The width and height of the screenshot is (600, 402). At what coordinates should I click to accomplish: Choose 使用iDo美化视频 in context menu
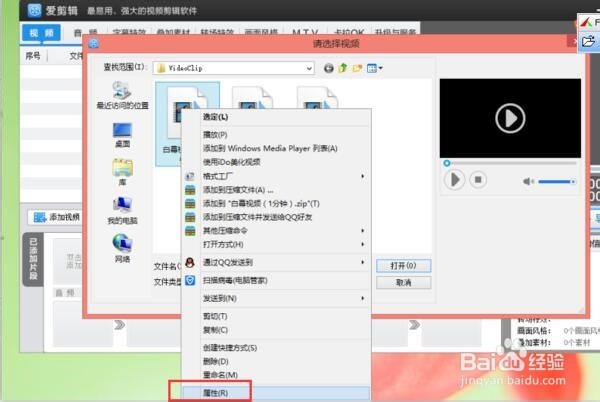coord(276,162)
